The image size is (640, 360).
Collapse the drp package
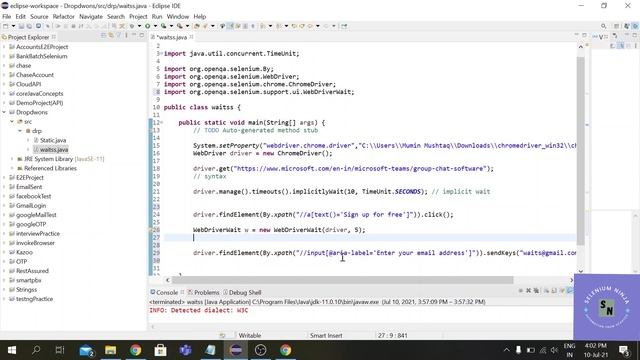(20, 131)
